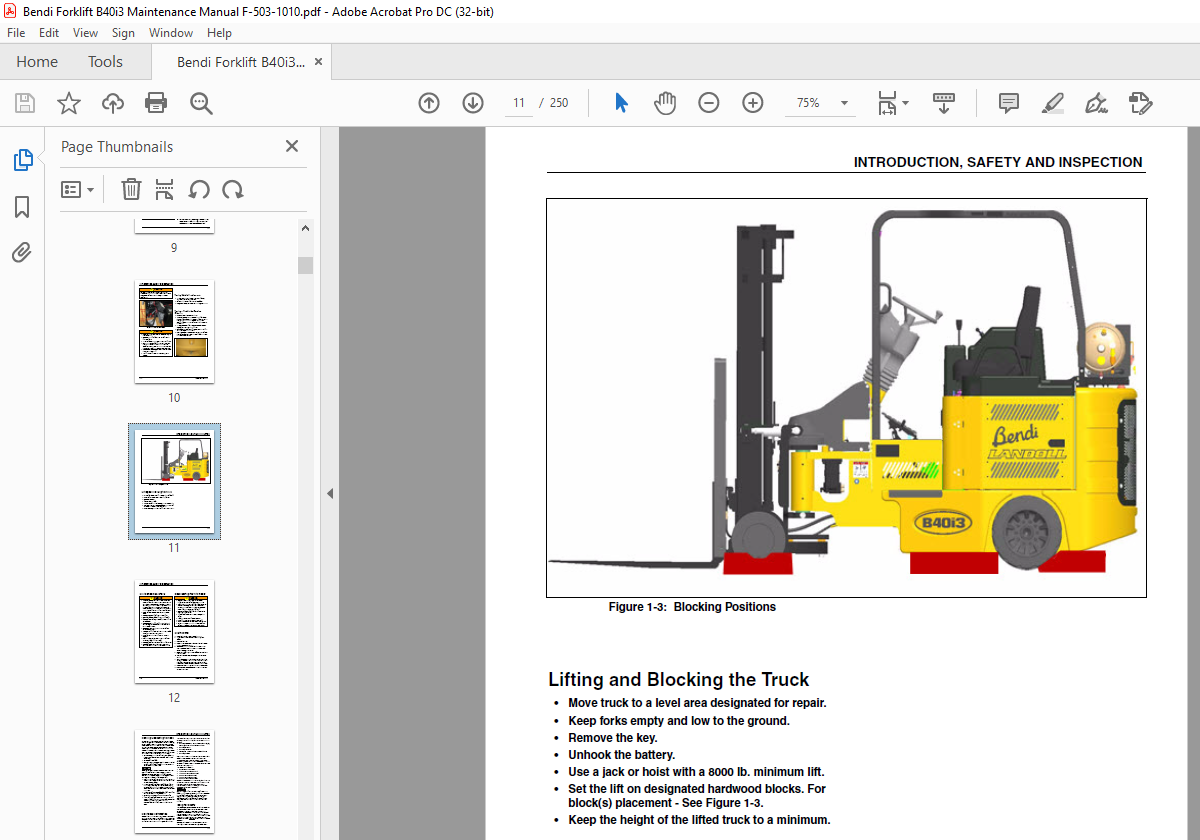Image resolution: width=1200 pixels, height=840 pixels.
Task: Select the highlighter pen tool
Action: click(1052, 103)
